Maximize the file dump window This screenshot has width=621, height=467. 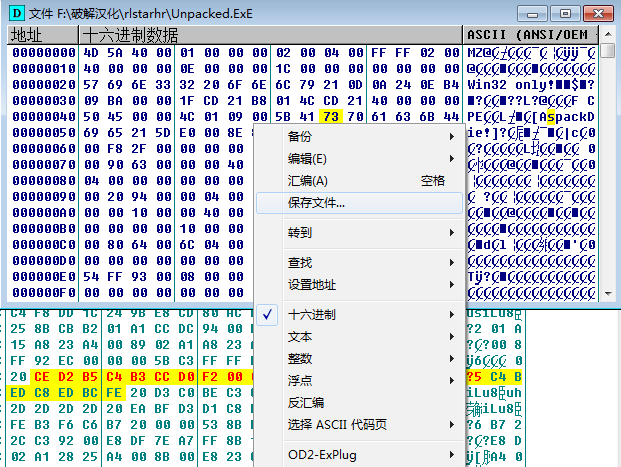coord(565,14)
